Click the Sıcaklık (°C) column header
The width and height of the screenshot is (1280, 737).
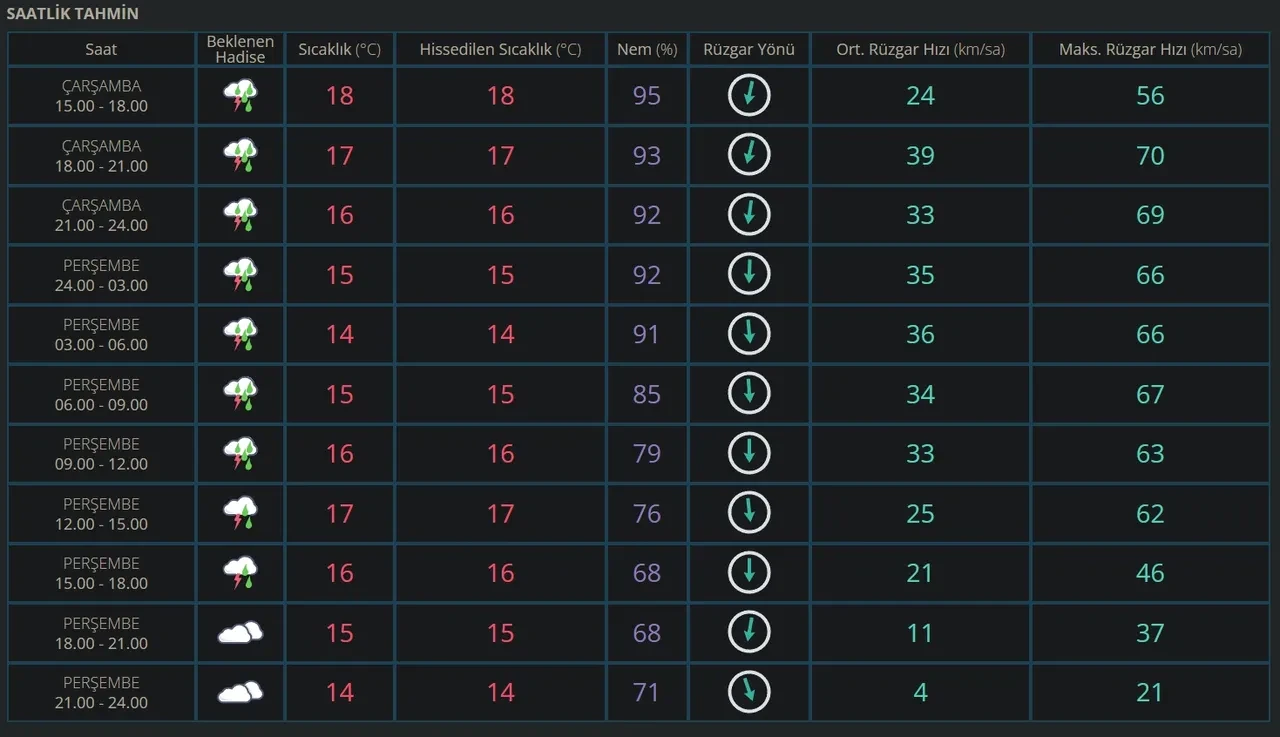(340, 49)
